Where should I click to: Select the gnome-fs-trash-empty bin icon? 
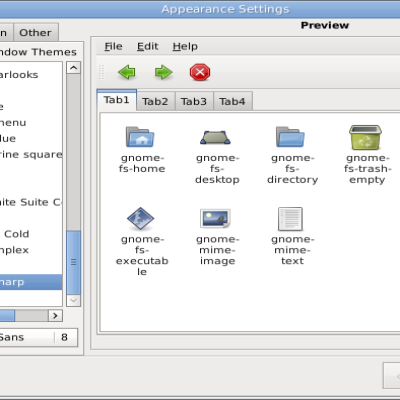(365, 137)
